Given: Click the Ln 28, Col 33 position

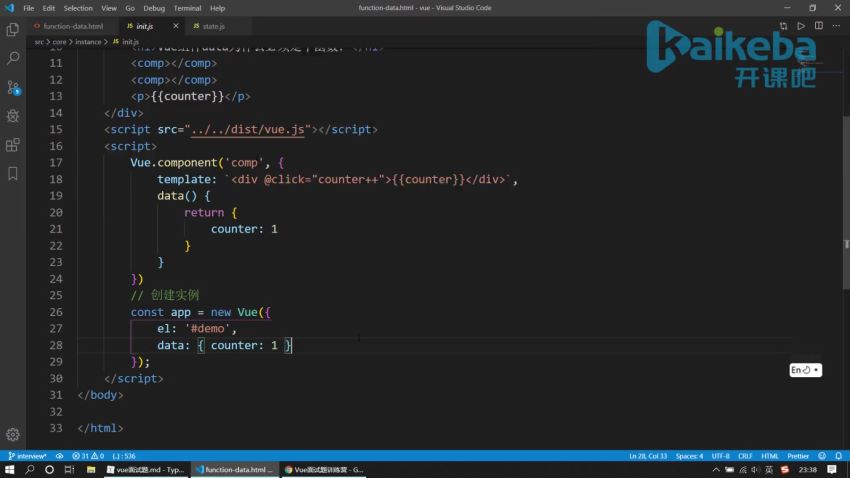Looking at the screenshot, I should (648, 456).
